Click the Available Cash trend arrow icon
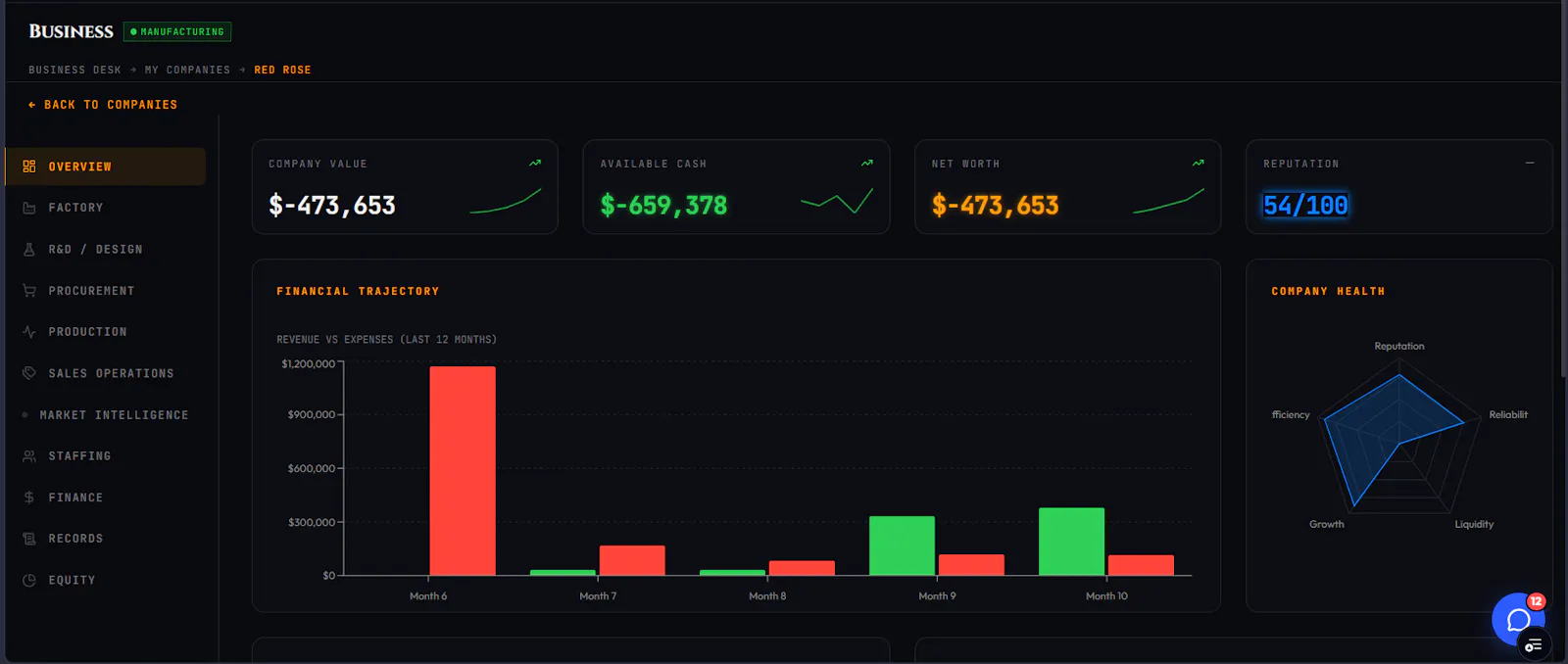 tap(867, 164)
